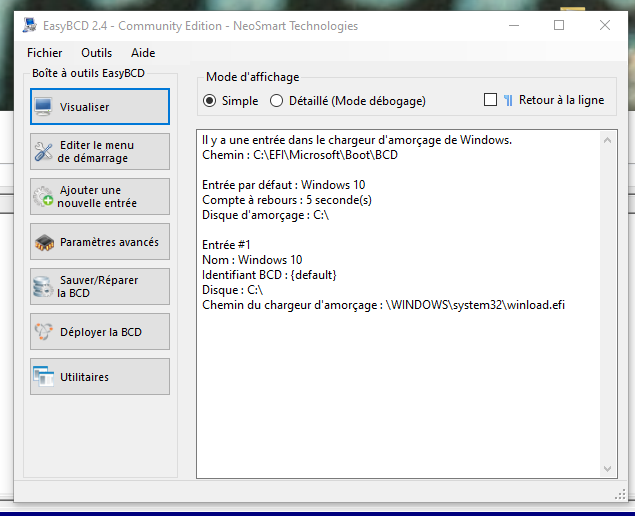Open the Visualiser view
Screen dimensions: 635x516
click(x=100, y=107)
